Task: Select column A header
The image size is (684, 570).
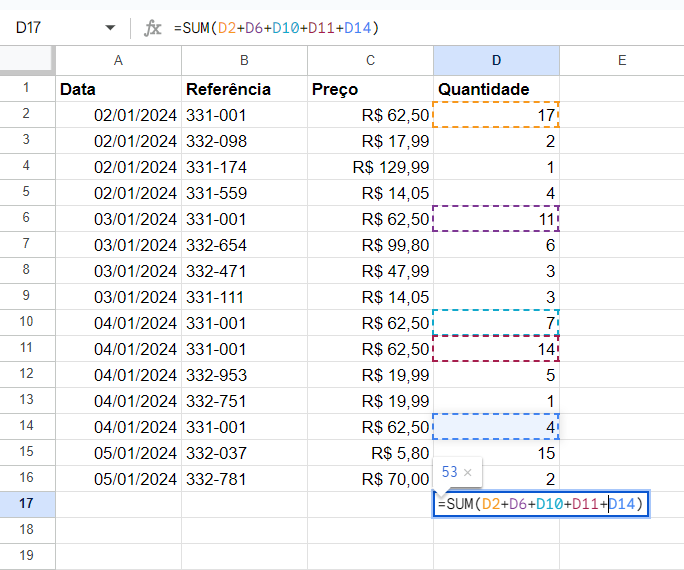Action: click(118, 60)
